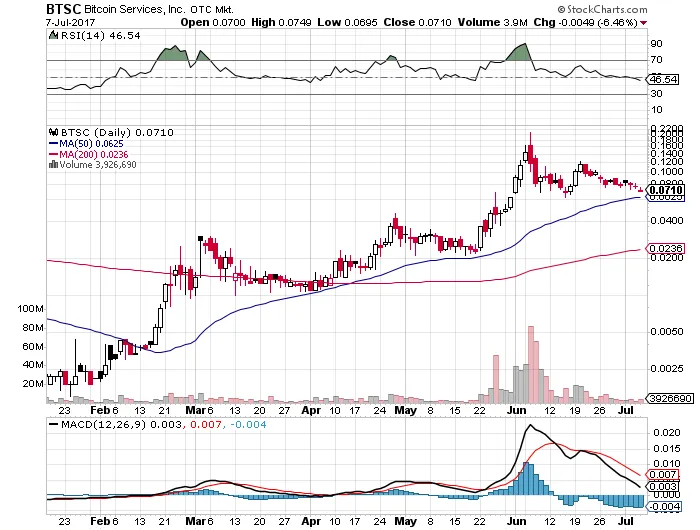
Task: Click the 0.007 signal tag on MACD axis
Action: pyautogui.click(x=663, y=475)
